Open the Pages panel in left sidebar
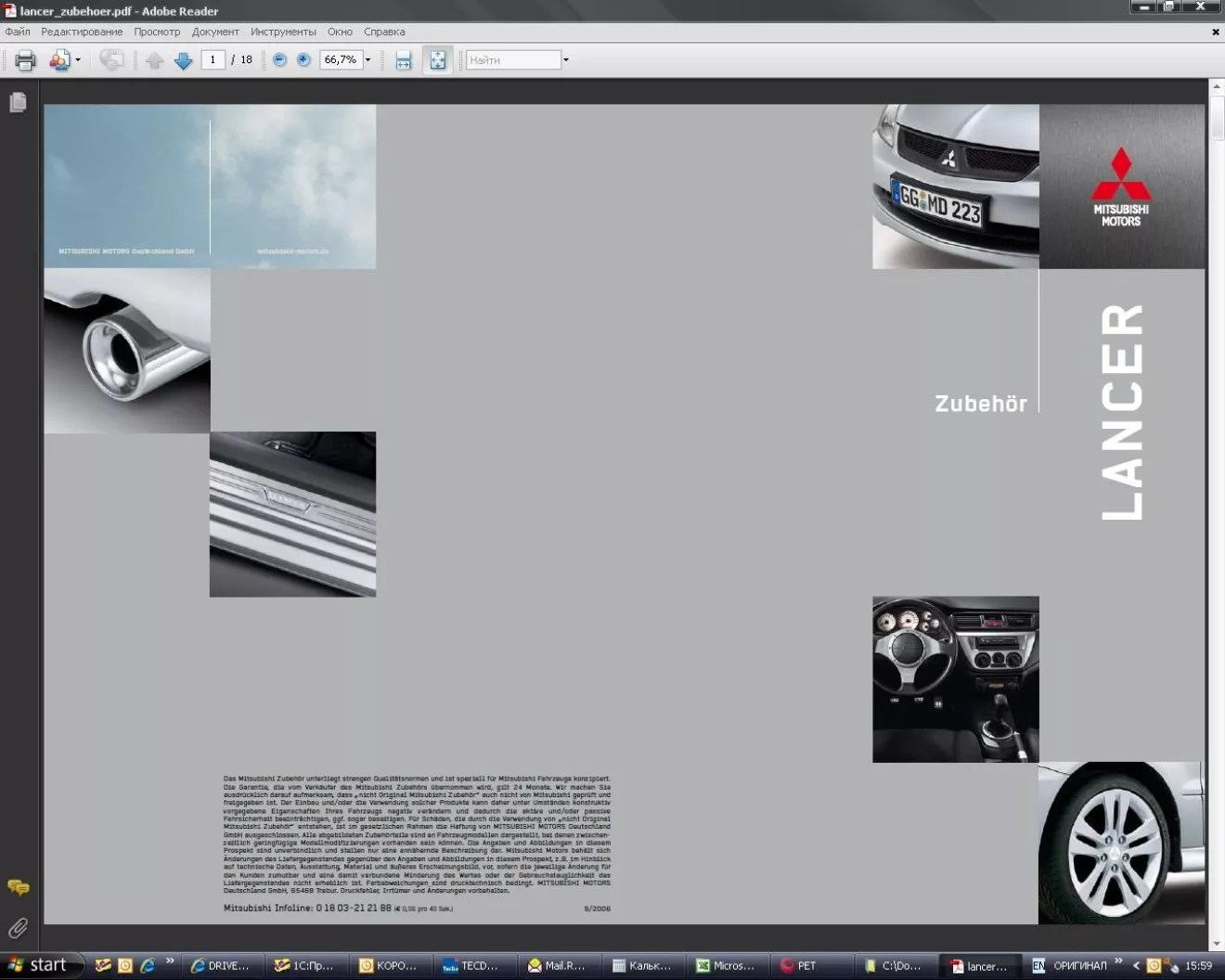The image size is (1225, 980). (x=18, y=102)
